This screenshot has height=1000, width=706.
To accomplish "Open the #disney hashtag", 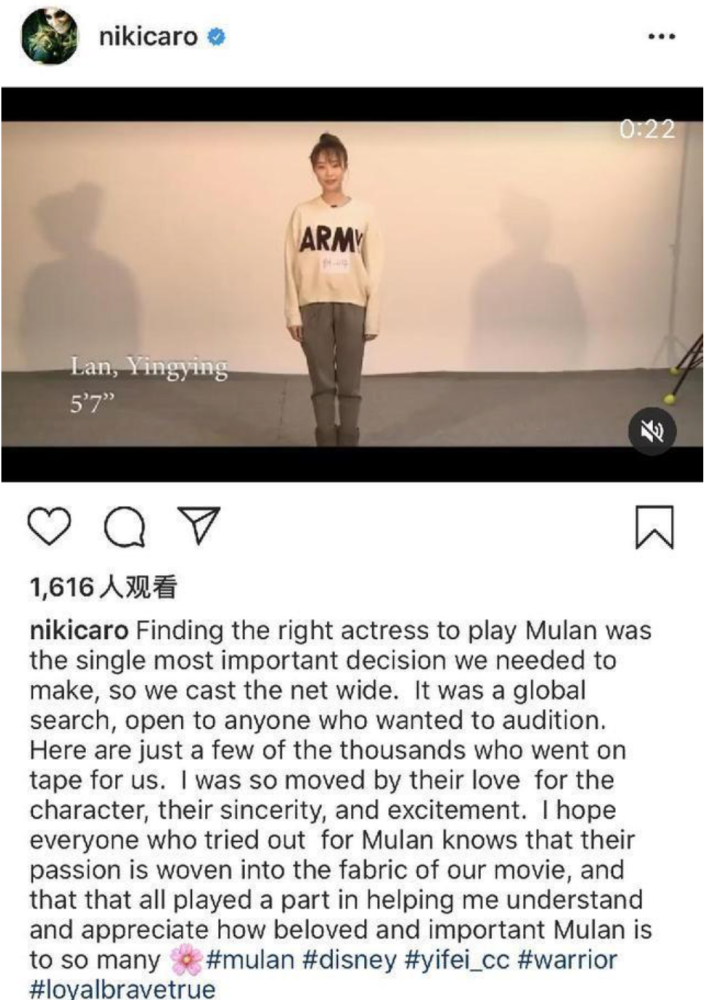I will pyautogui.click(x=349, y=960).
